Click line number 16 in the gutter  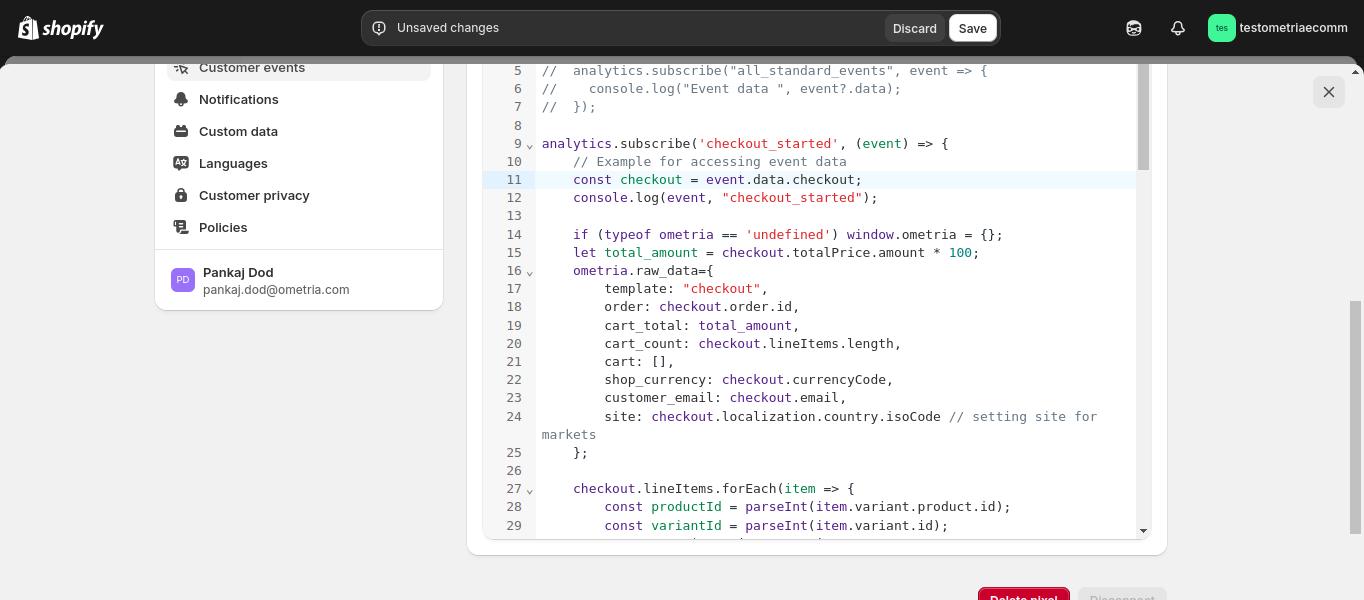tap(514, 271)
